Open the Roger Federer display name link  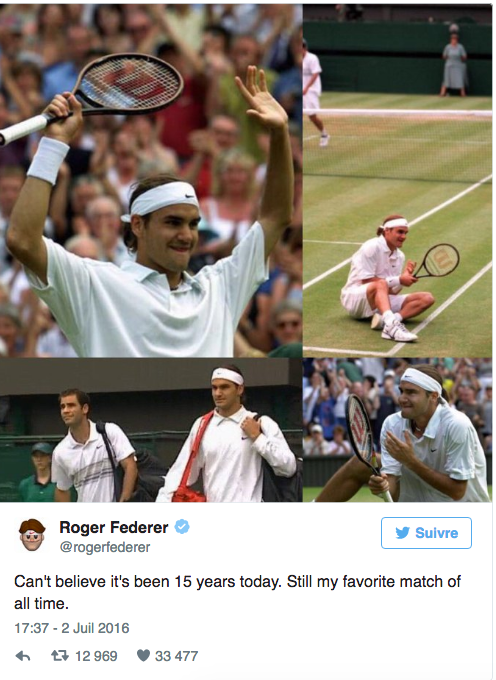[114, 527]
